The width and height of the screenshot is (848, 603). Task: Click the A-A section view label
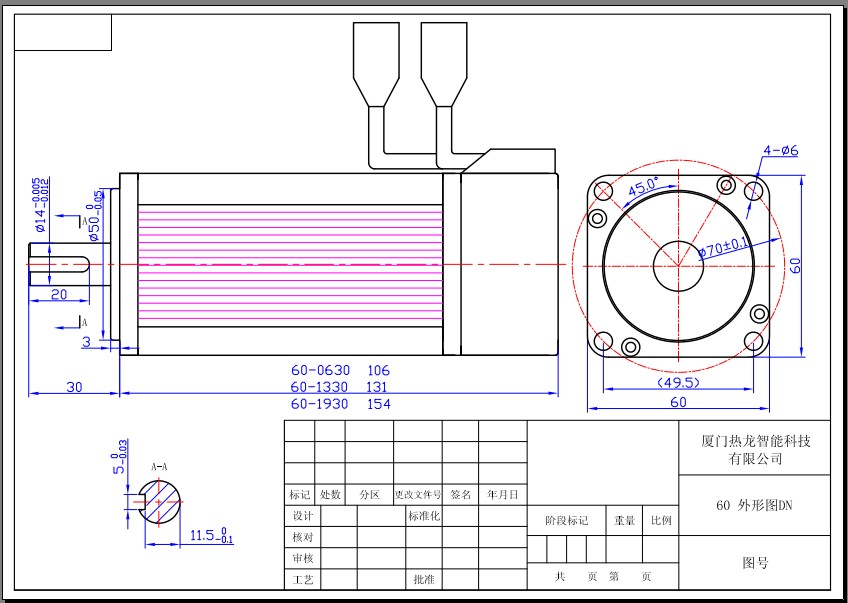click(x=159, y=467)
